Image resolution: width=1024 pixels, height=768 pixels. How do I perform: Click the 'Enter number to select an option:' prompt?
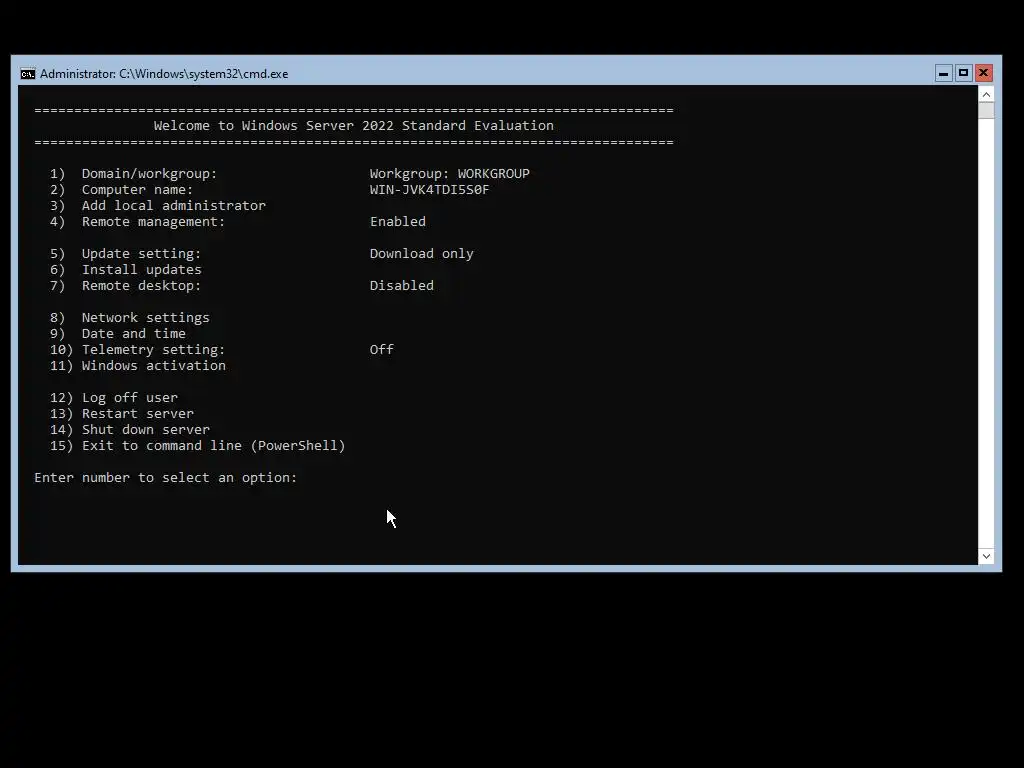tap(165, 477)
